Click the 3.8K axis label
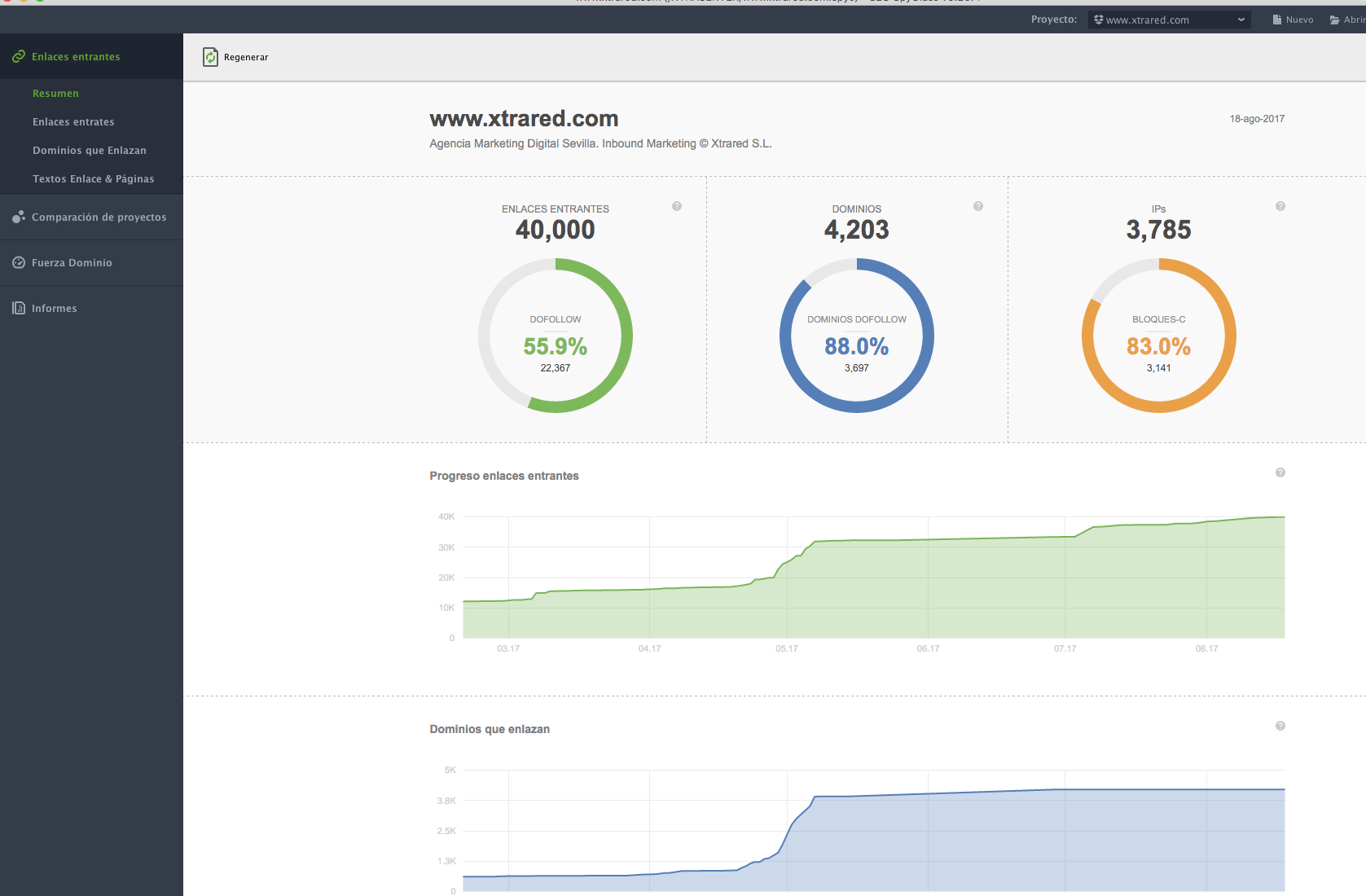 [x=446, y=801]
